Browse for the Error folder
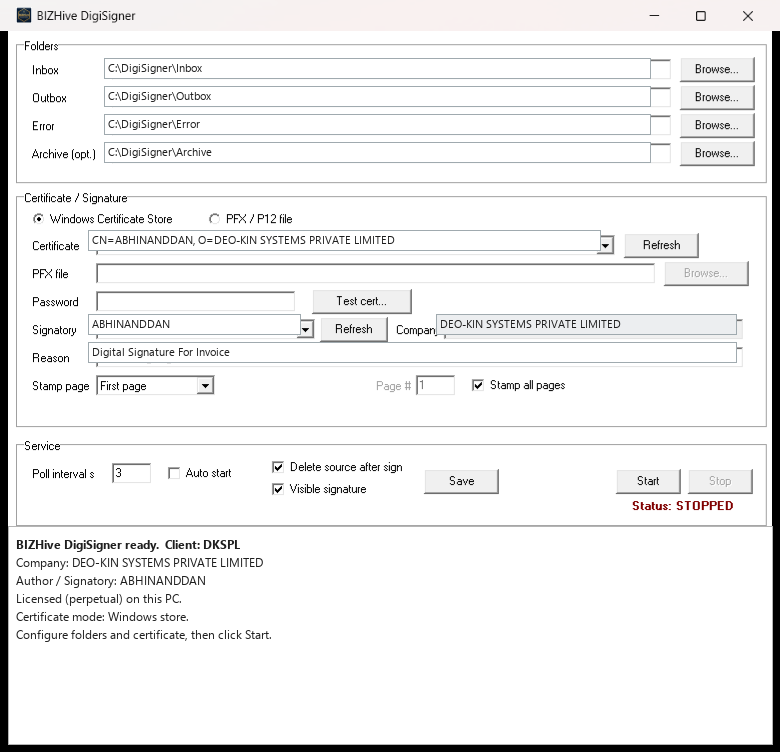 pos(717,125)
